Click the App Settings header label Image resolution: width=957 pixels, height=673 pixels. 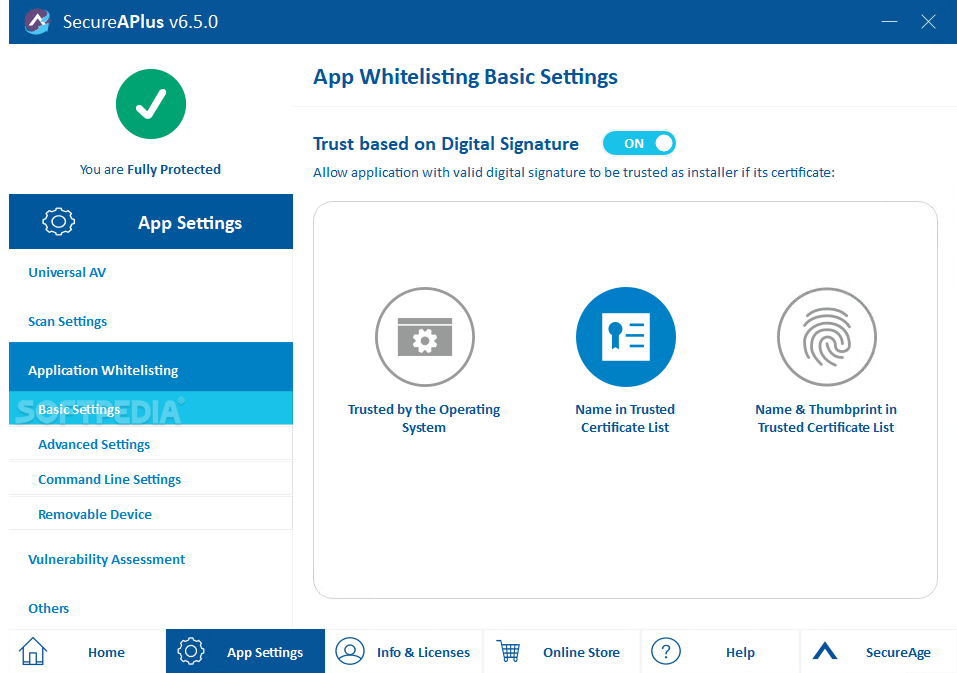click(190, 223)
